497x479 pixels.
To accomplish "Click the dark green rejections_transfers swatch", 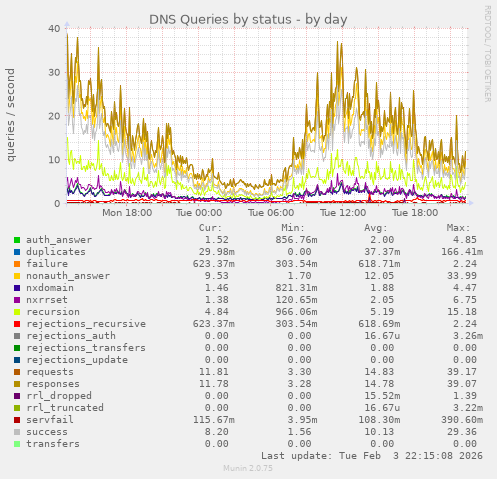I will 17,348.
